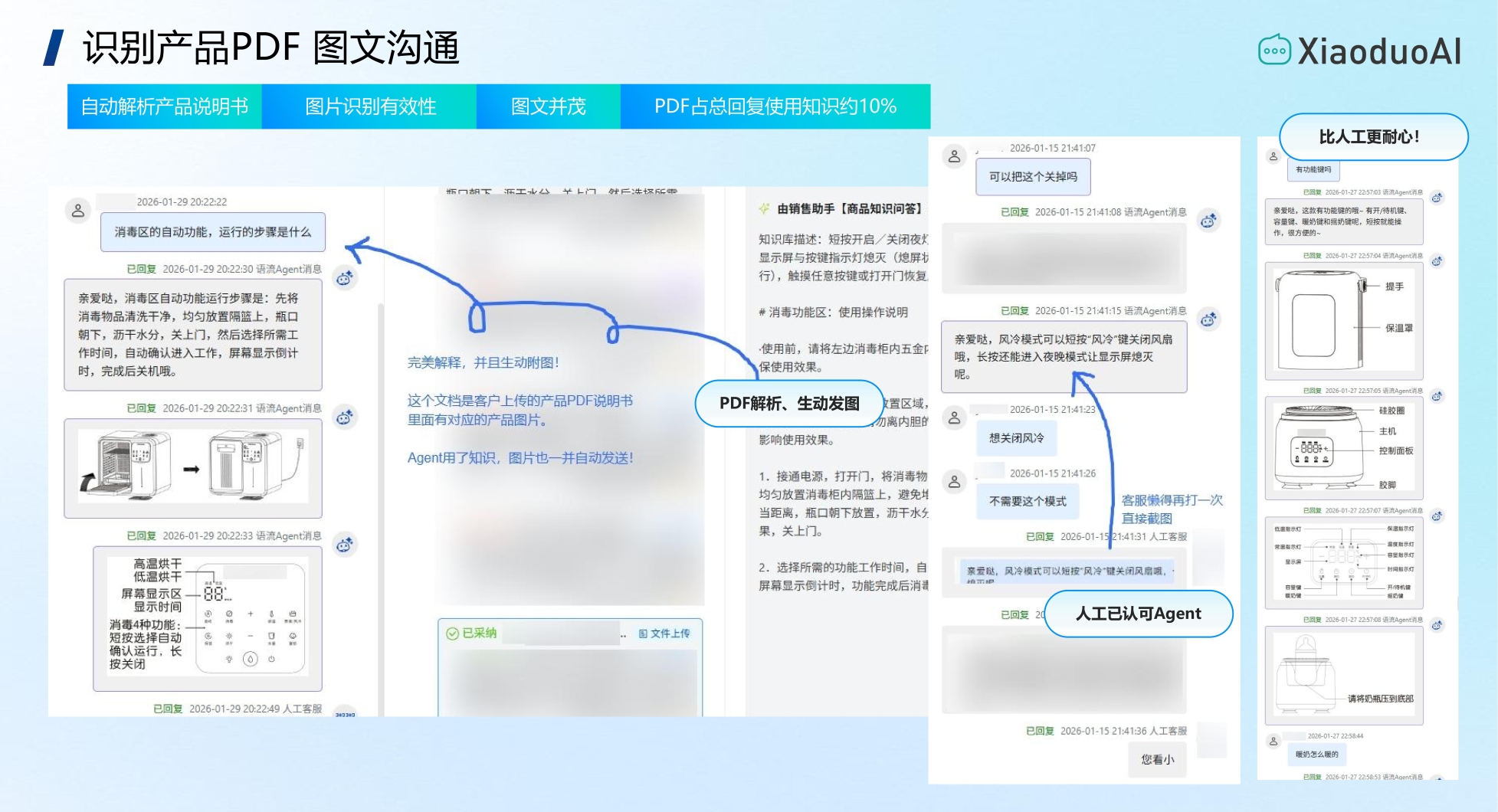Click the Agent robot icon beside the 22:57:03 reply

[x=1437, y=199]
